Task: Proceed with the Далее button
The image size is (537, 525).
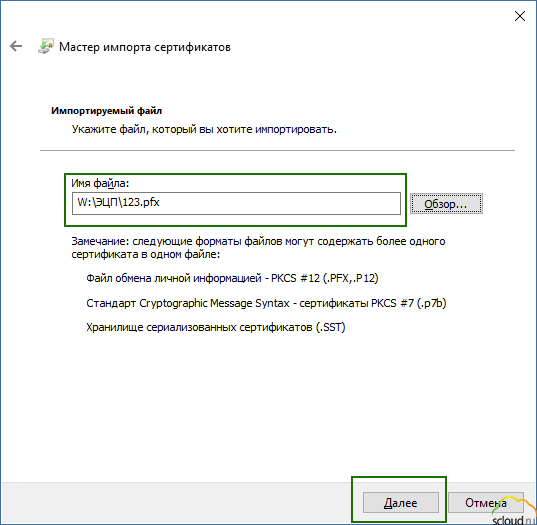Action: [x=400, y=503]
